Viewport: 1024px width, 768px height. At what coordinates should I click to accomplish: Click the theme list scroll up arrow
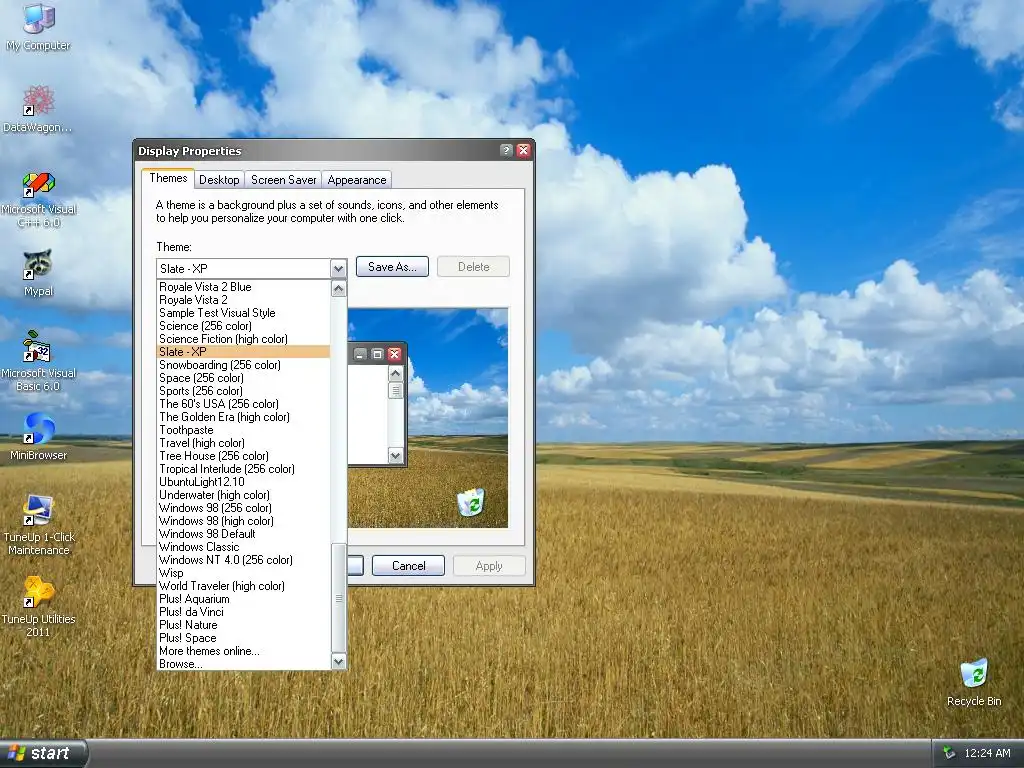click(x=338, y=288)
